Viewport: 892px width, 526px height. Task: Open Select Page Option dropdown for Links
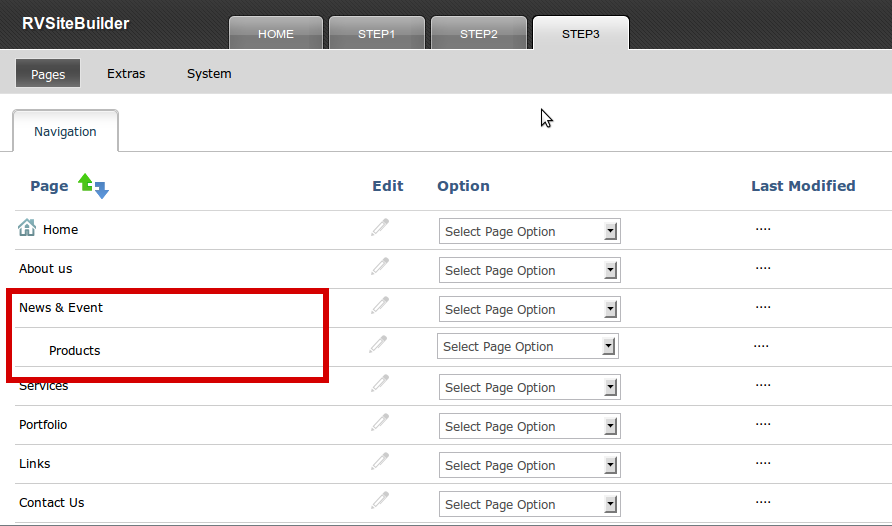[530, 465]
